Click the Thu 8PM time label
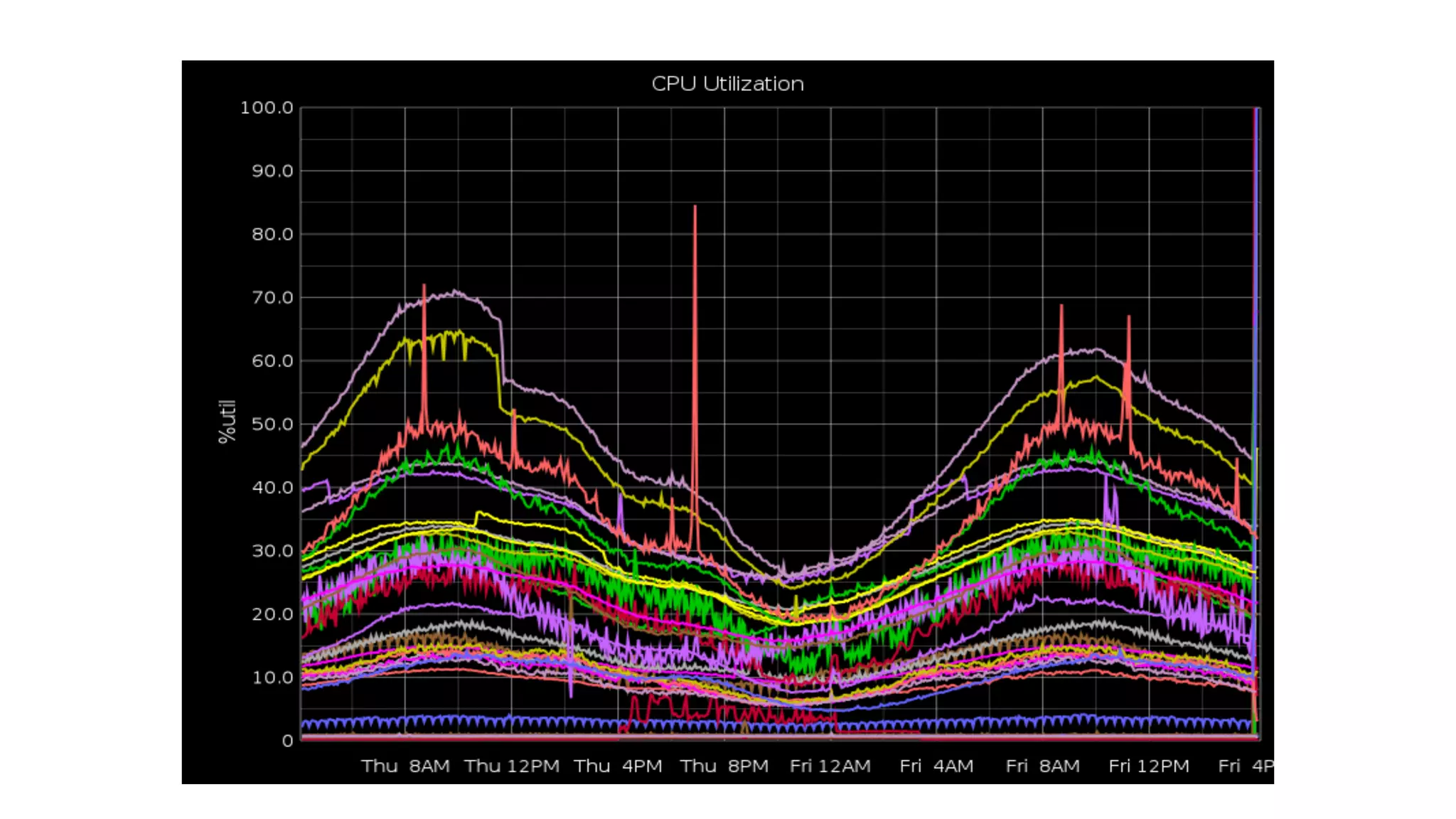This screenshot has height=819, width=1456. tap(724, 766)
